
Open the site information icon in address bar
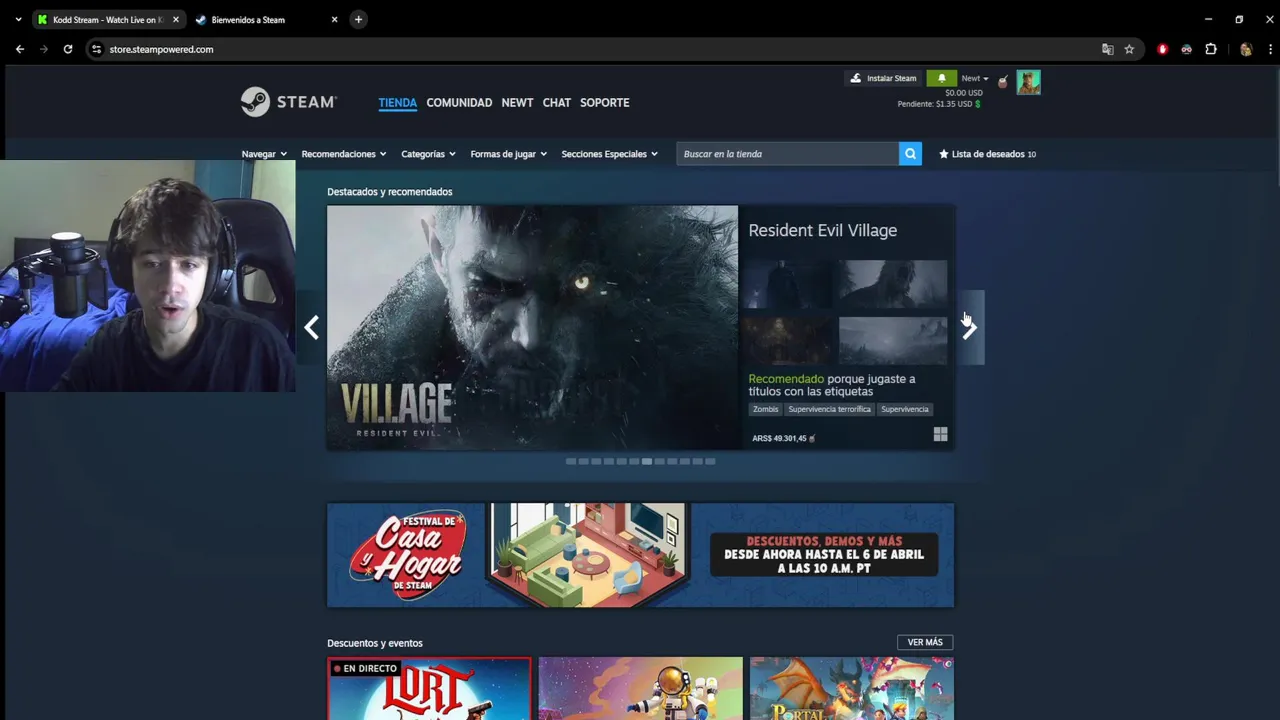[96, 49]
